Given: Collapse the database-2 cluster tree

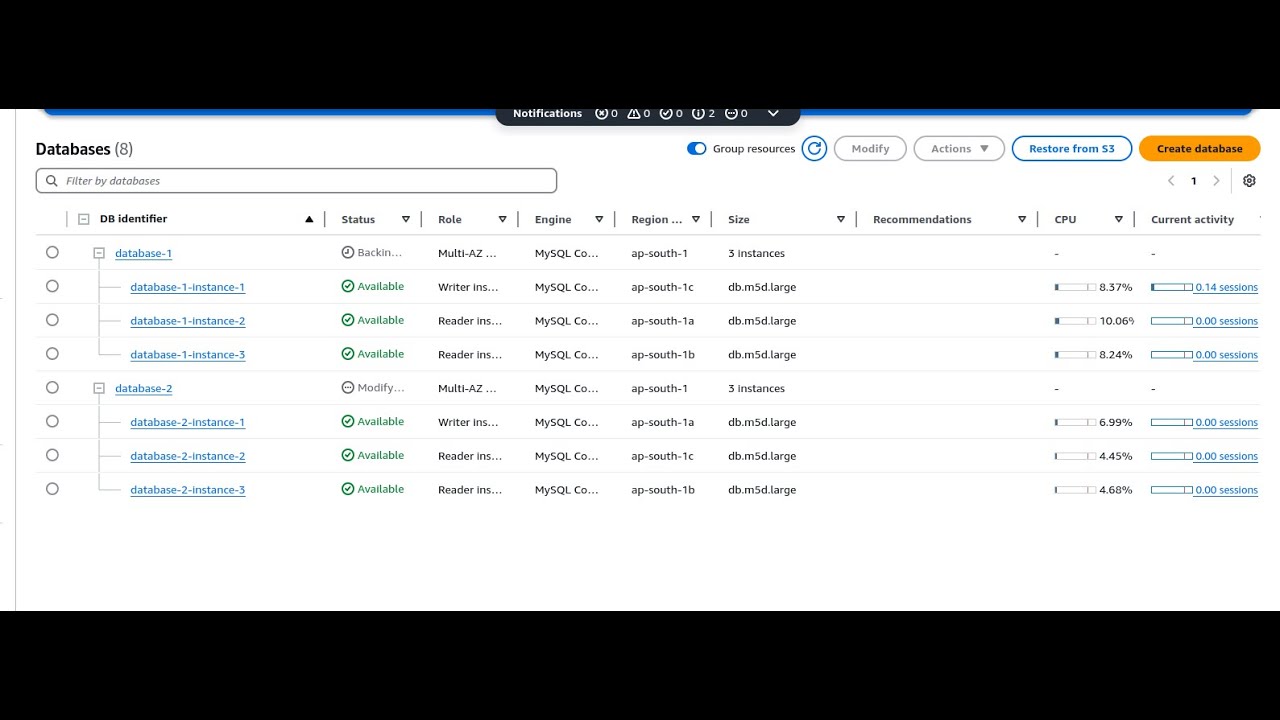Looking at the screenshot, I should point(99,388).
